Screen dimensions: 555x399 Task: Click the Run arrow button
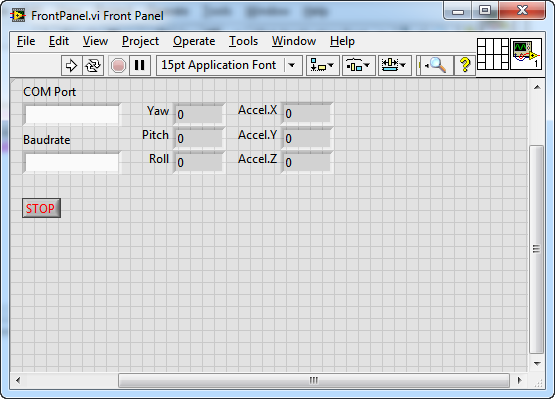pos(71,65)
